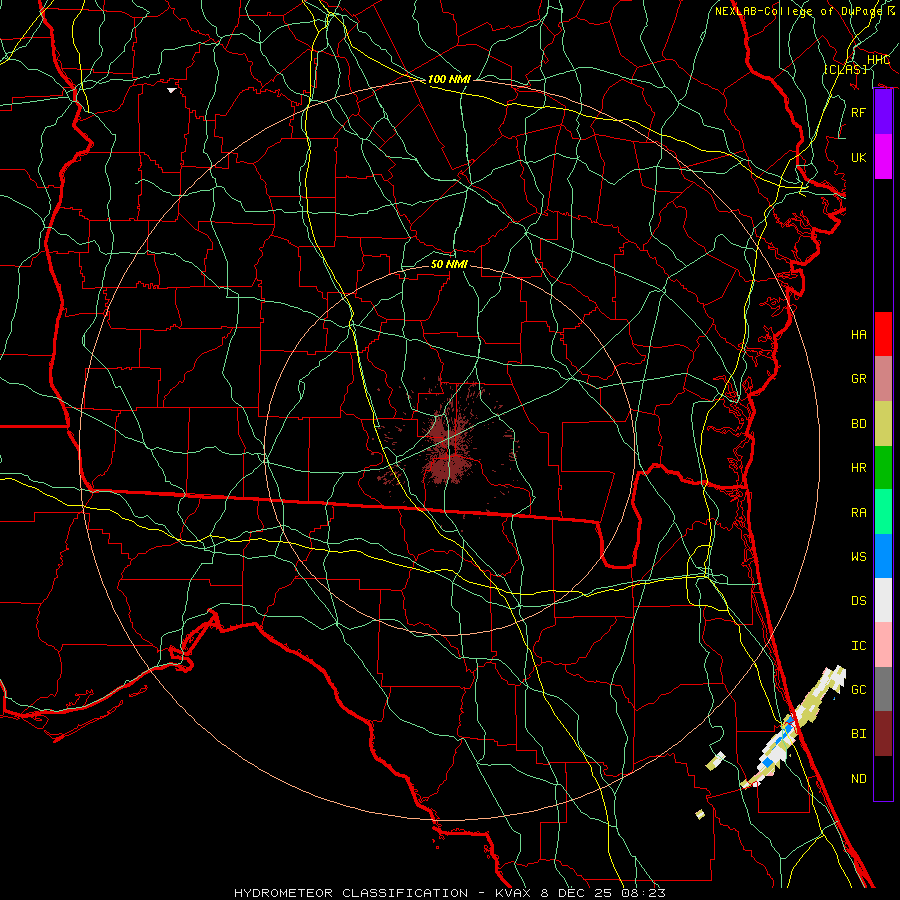This screenshot has width=900, height=900.
Task: Click the BI legend label
Action: pos(859,734)
